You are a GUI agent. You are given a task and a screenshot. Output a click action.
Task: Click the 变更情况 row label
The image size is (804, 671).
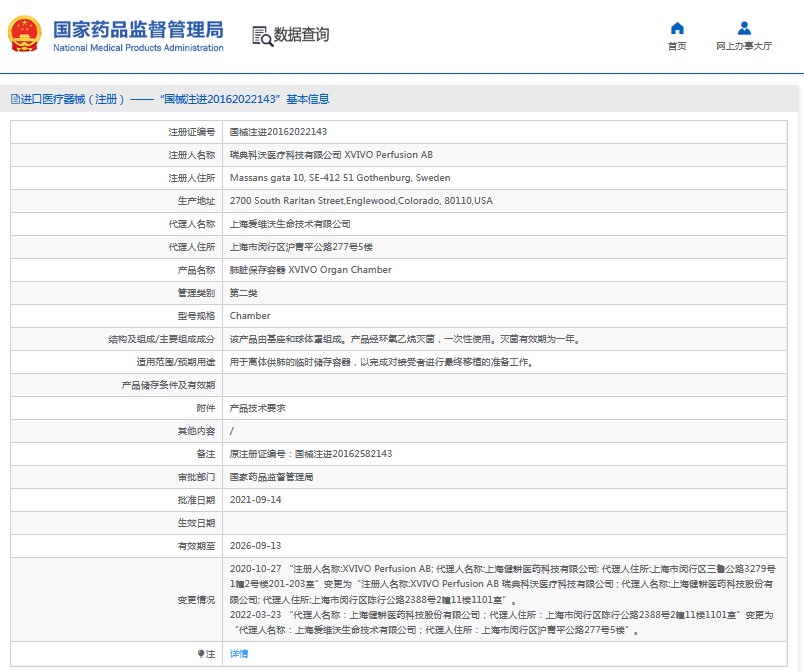click(196, 600)
